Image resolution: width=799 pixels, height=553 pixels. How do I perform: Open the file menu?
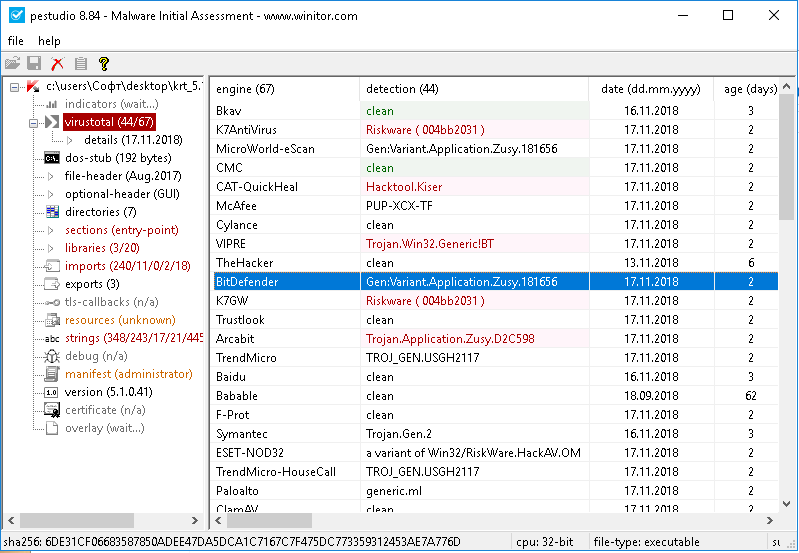(x=15, y=41)
